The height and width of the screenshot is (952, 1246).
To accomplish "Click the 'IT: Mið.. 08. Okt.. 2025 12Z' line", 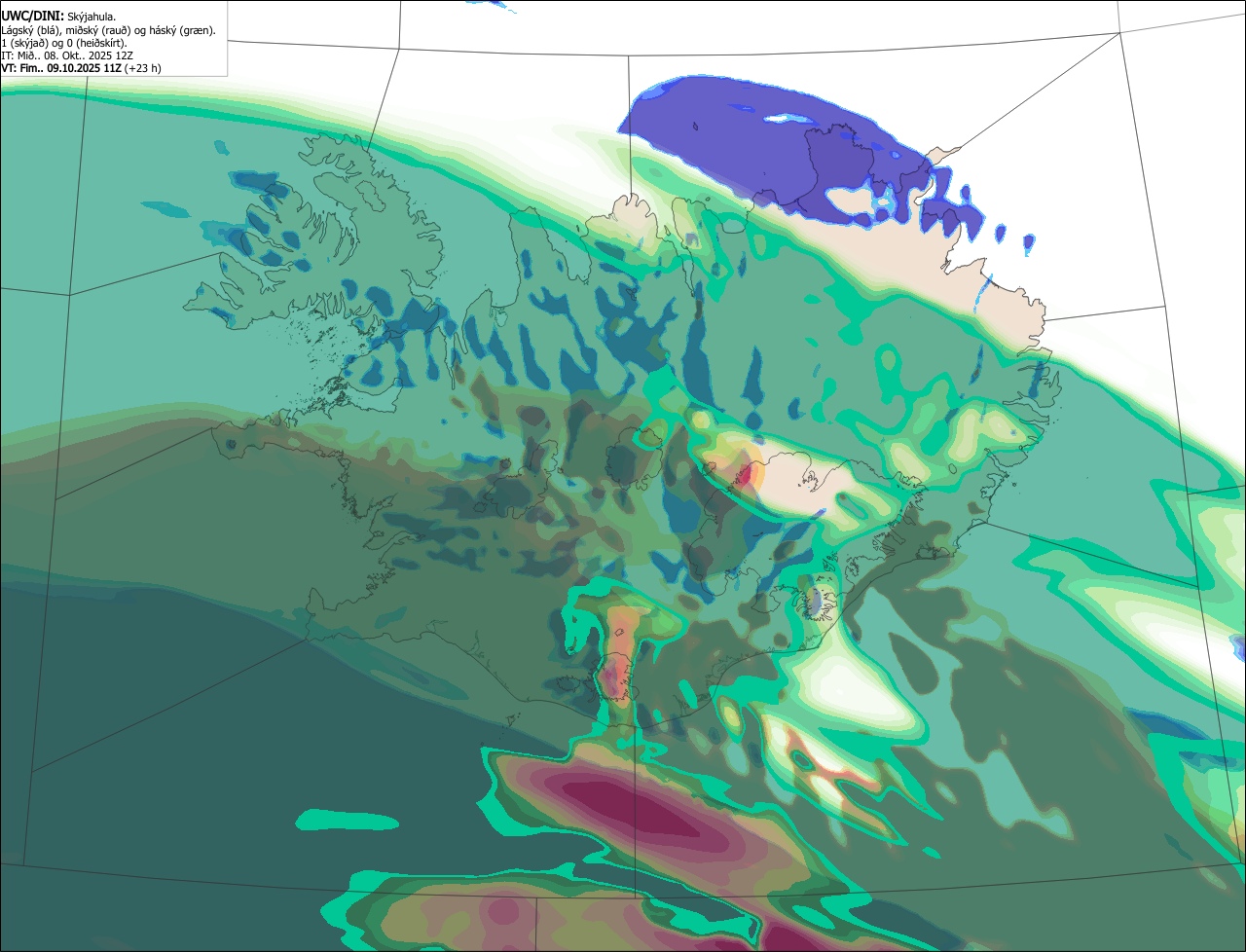I will (x=66, y=56).
